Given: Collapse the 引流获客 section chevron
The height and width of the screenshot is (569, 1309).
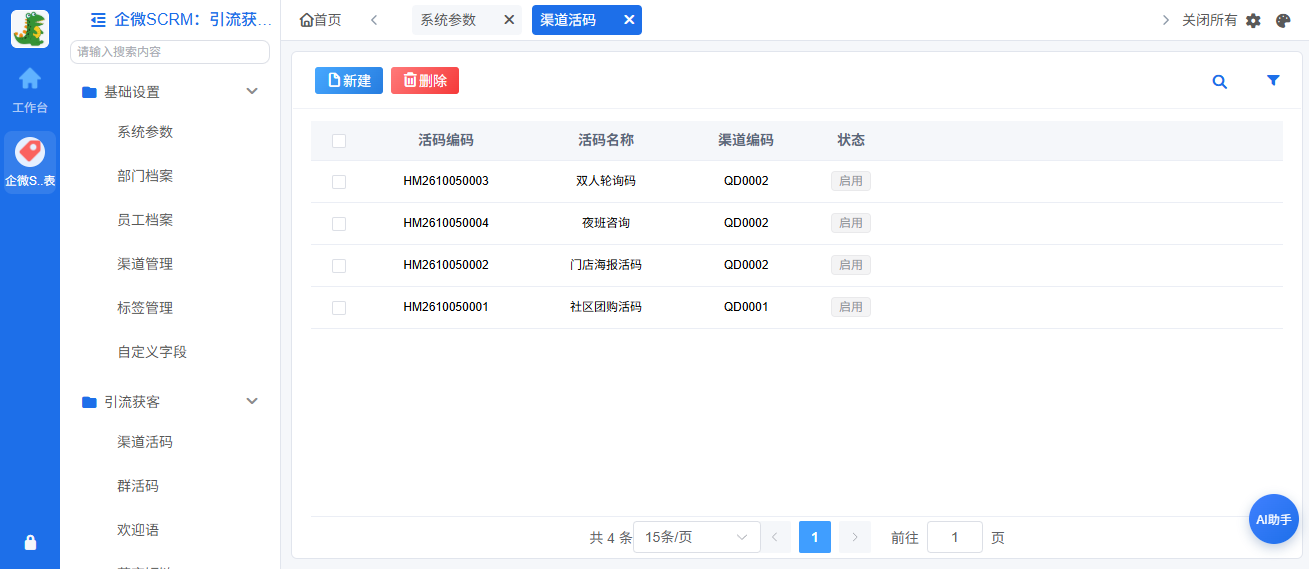Looking at the screenshot, I should pos(252,401).
